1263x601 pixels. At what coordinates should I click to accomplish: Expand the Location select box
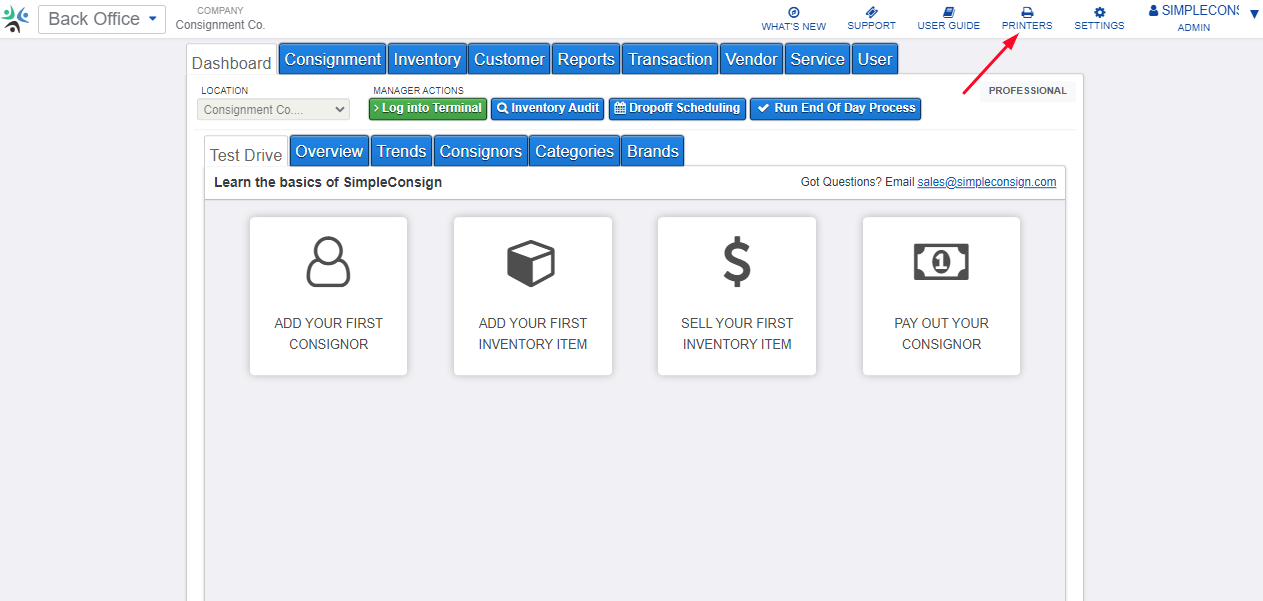pos(273,109)
